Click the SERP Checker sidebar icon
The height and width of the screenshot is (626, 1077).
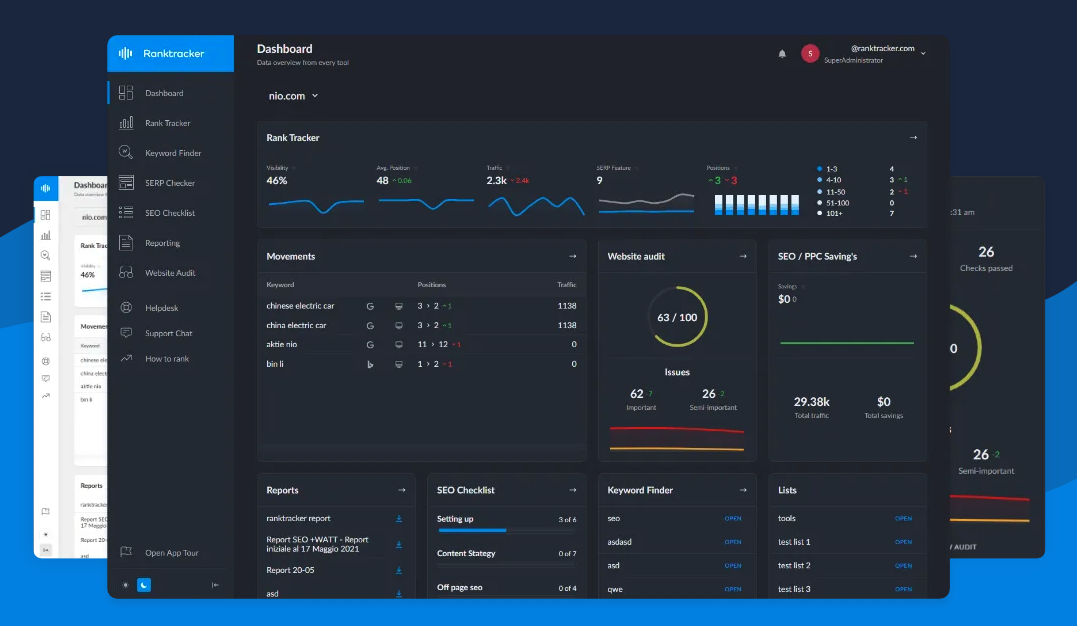click(x=126, y=183)
